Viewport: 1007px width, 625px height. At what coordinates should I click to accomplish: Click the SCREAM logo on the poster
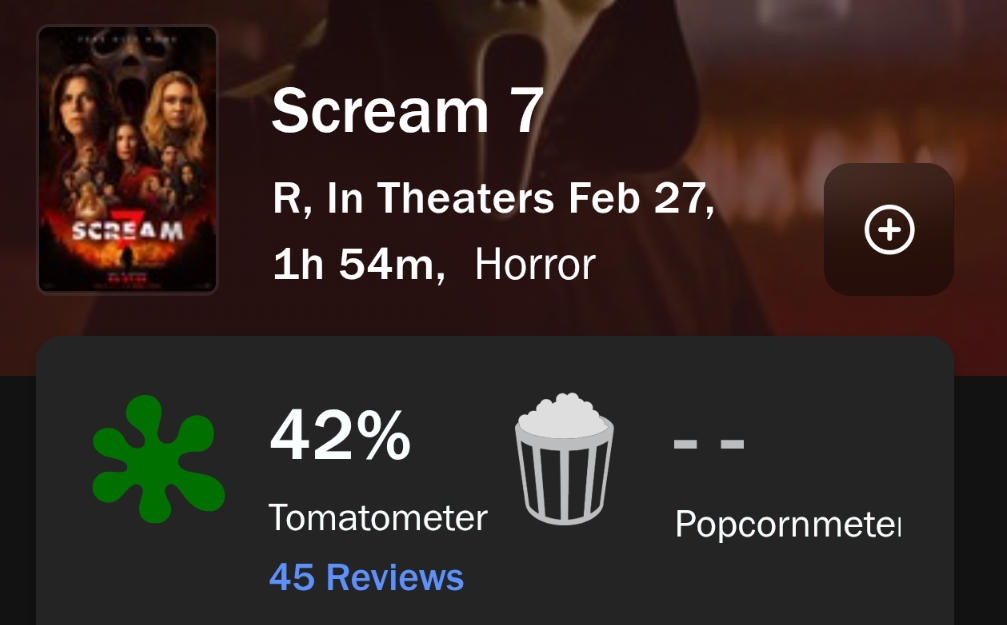[128, 231]
